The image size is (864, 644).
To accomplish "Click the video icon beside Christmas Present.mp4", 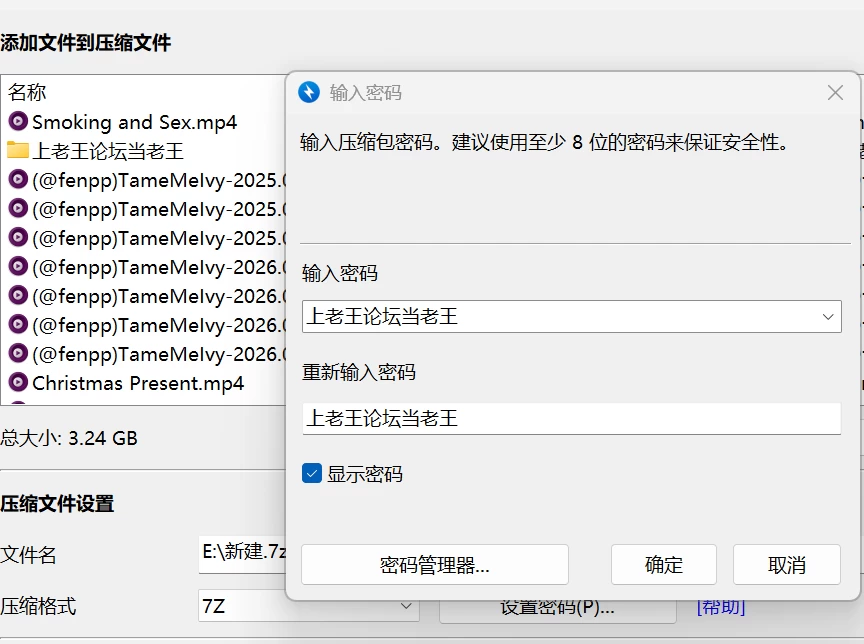I will (x=18, y=382).
